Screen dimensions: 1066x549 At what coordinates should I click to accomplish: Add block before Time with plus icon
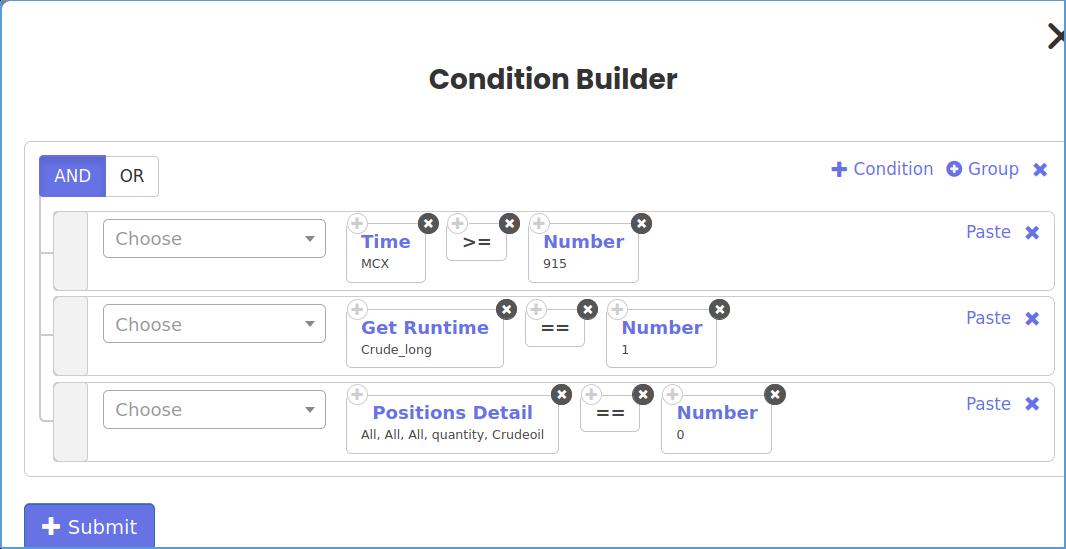(357, 223)
